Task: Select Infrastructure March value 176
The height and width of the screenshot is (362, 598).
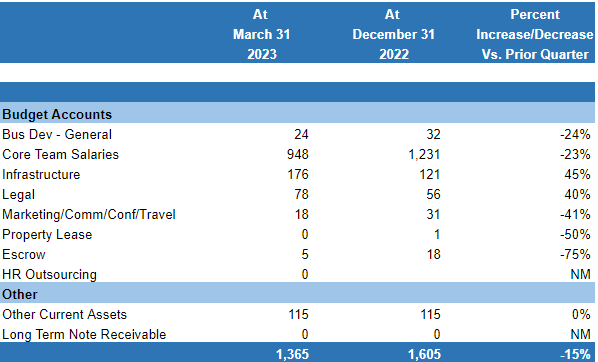Action: click(297, 174)
